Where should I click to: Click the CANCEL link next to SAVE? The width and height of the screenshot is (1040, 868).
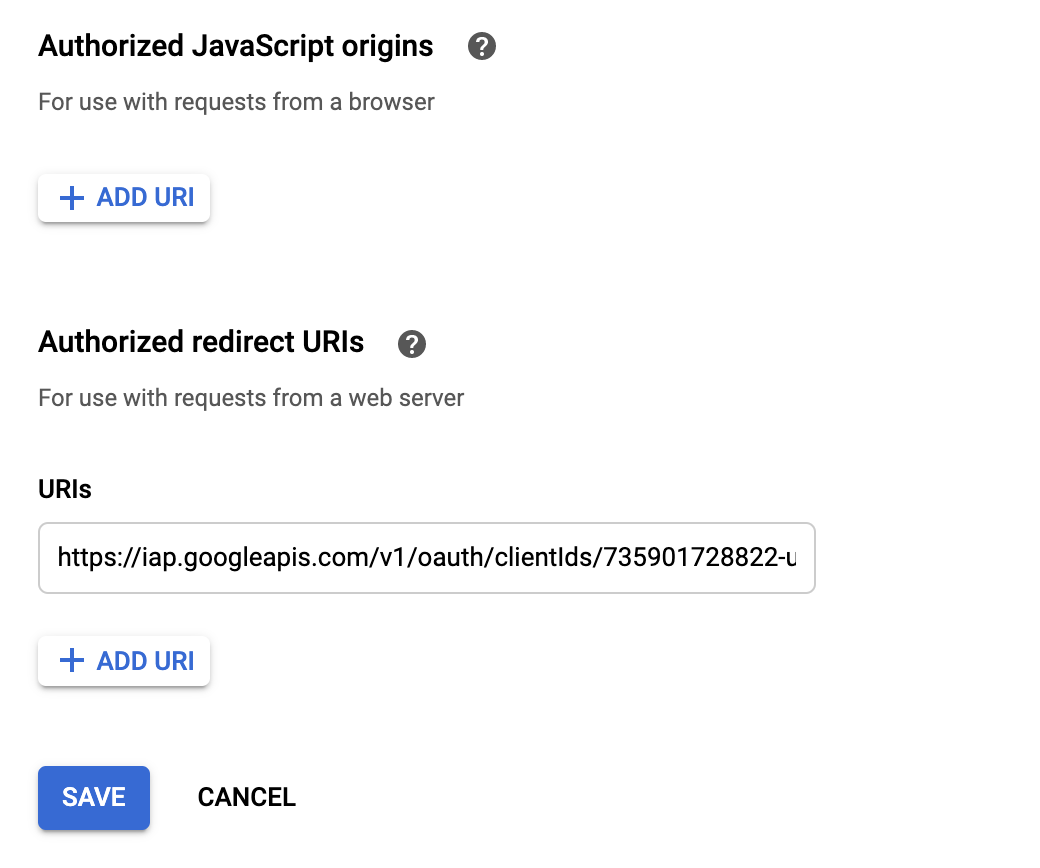246,797
